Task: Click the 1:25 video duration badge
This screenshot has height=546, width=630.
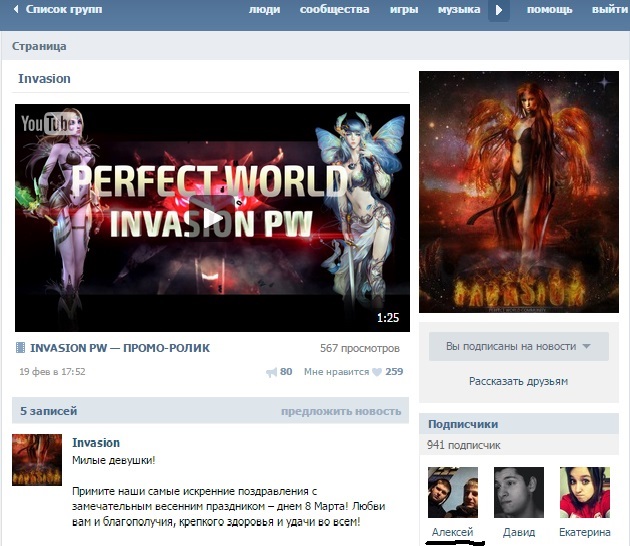Action: point(388,317)
